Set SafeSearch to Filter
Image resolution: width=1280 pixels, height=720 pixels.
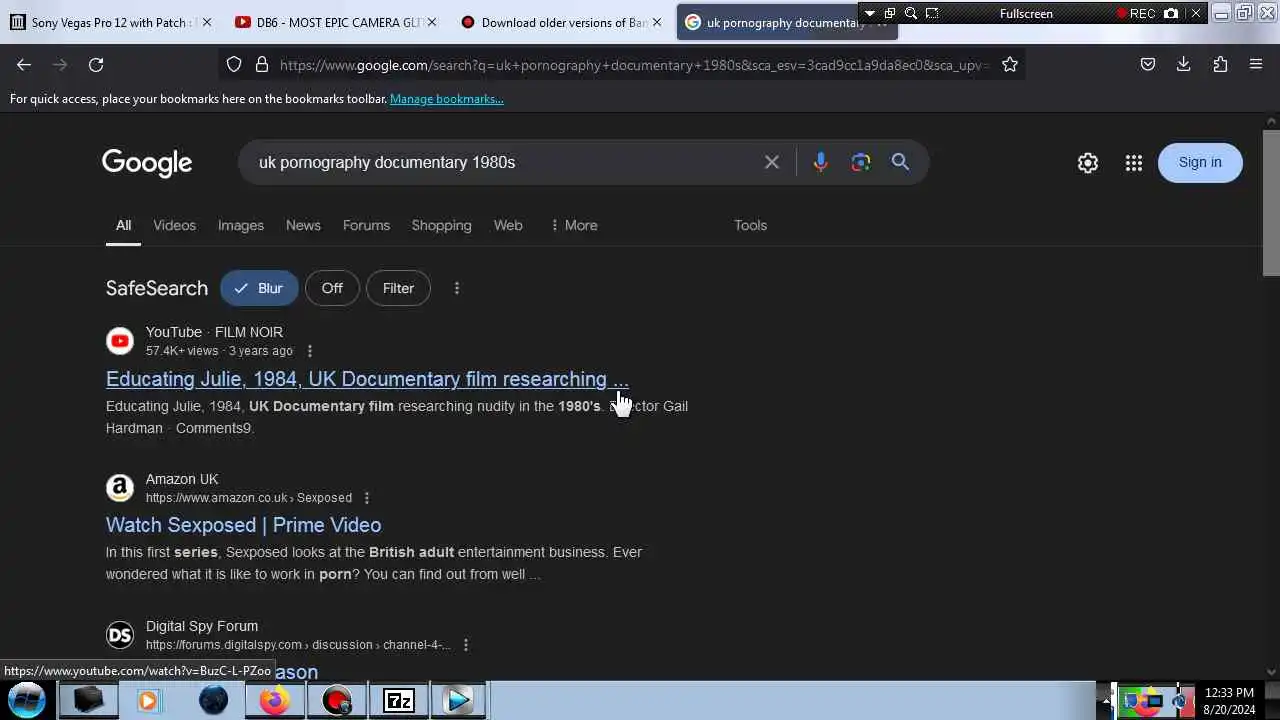[398, 288]
